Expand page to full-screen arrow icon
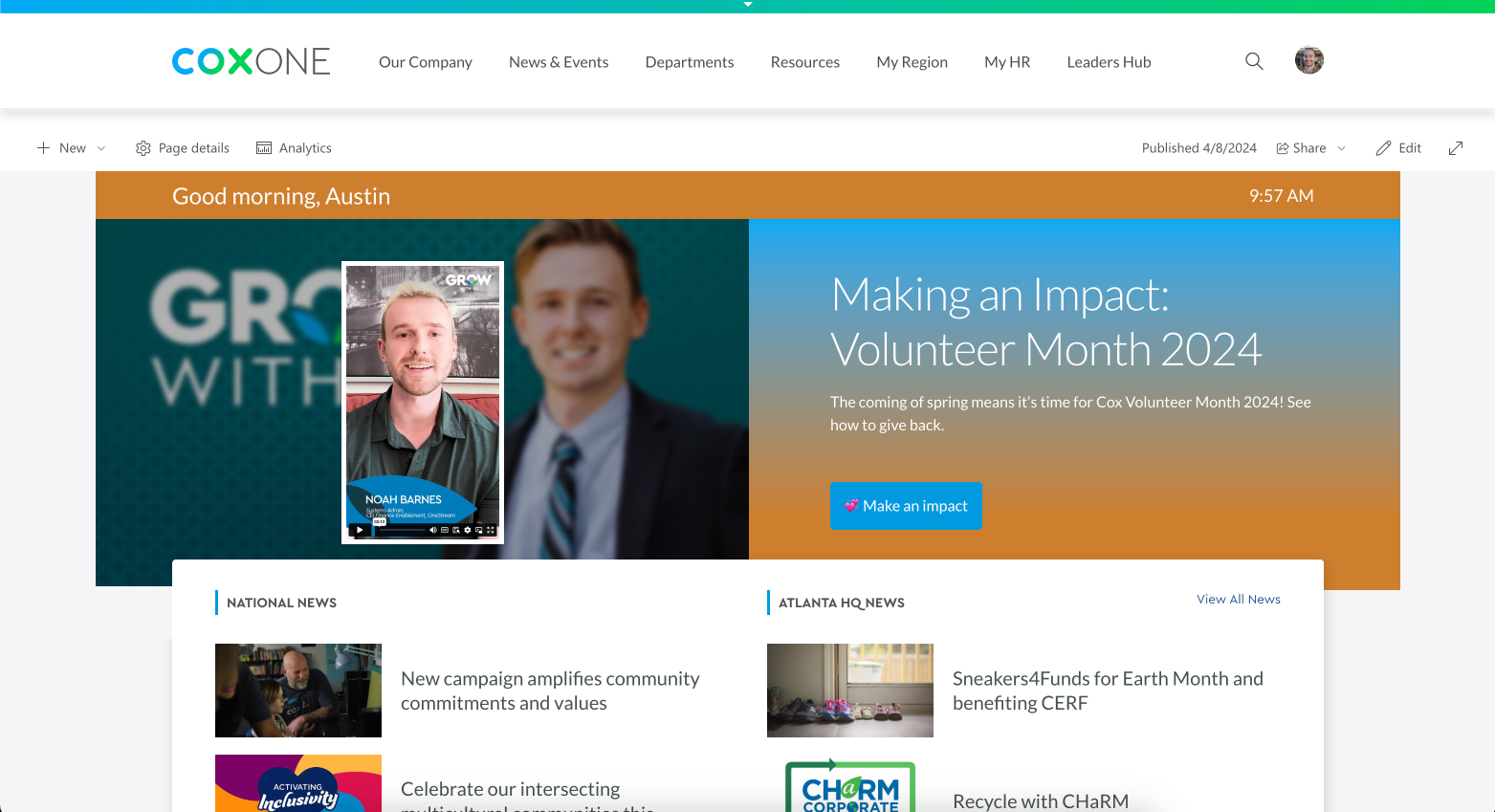 point(1456,148)
